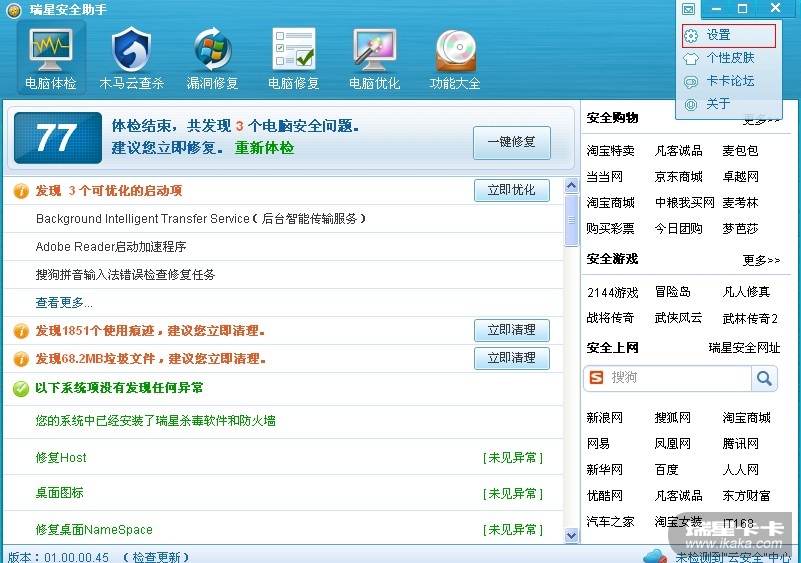Open 瑞星安全网址 link

(x=744, y=348)
